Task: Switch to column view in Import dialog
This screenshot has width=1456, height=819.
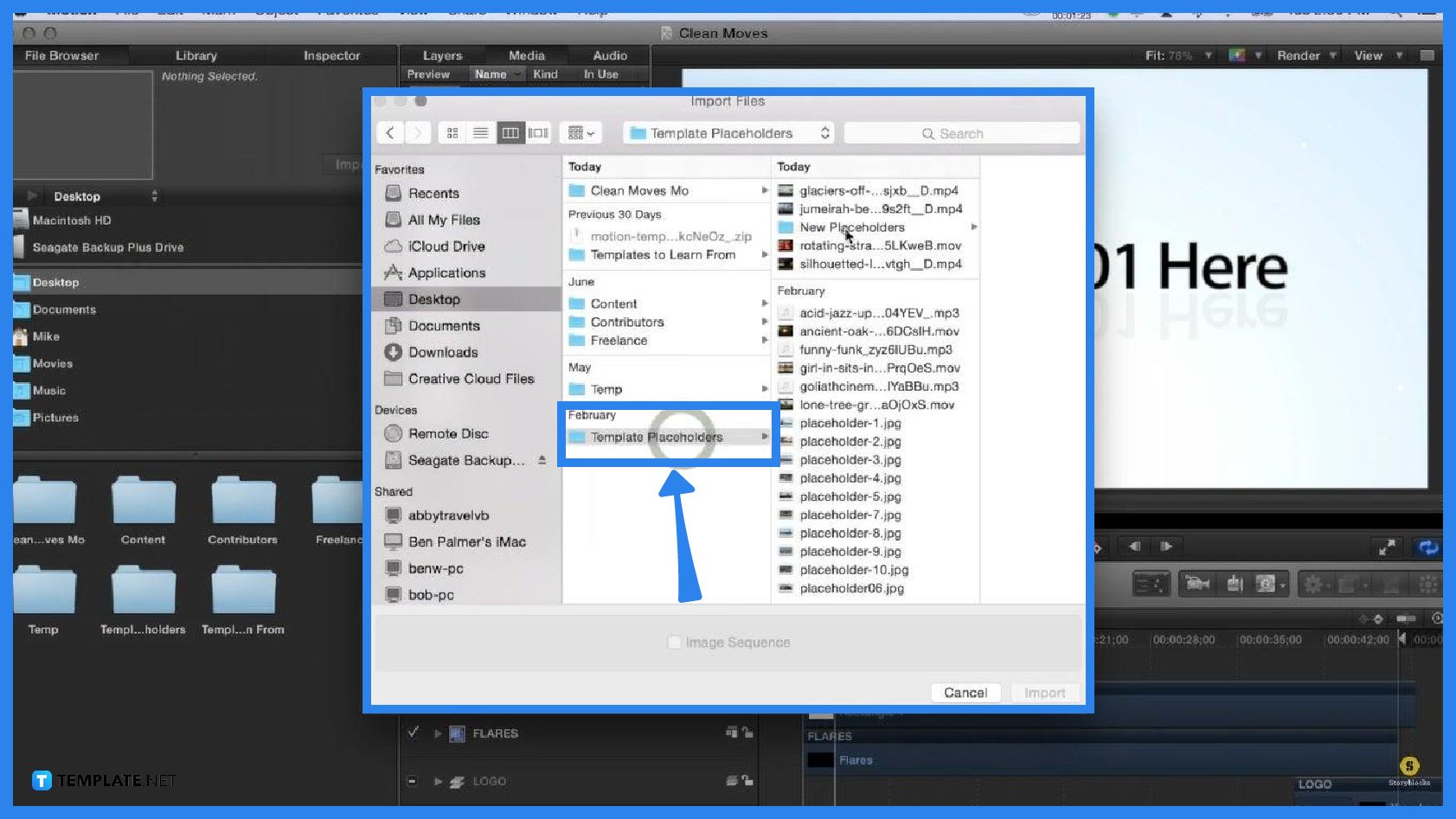Action: [x=510, y=132]
